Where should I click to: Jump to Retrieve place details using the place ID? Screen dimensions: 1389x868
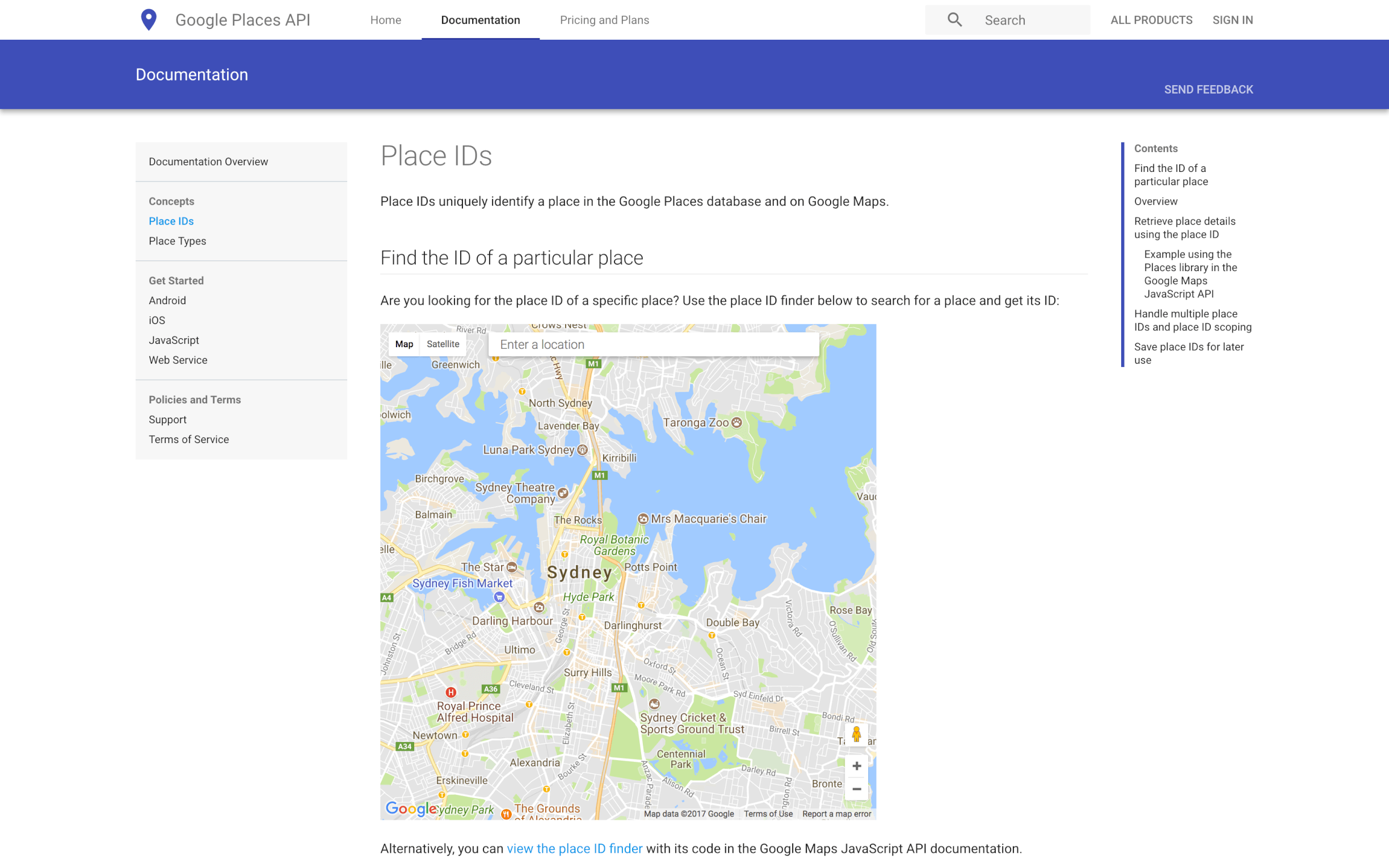1185,228
